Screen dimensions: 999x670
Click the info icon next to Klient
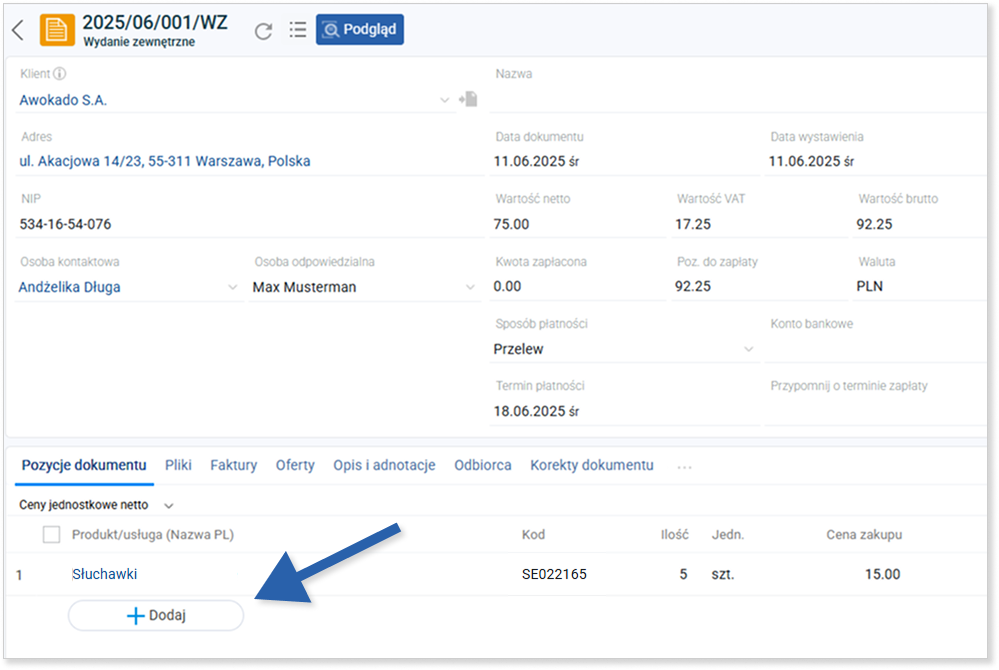pos(59,73)
